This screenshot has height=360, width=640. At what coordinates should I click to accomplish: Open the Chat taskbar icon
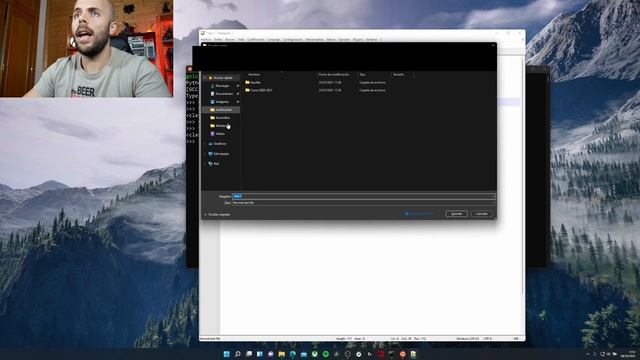coord(271,354)
